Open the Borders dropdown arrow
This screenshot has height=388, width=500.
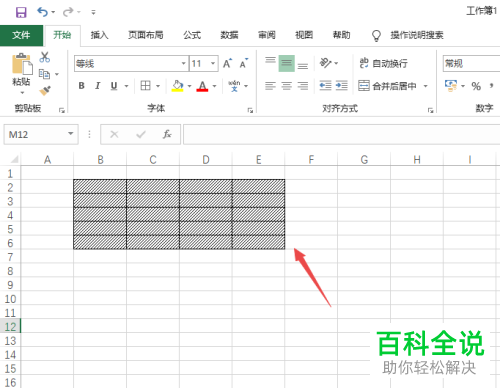tap(158, 86)
